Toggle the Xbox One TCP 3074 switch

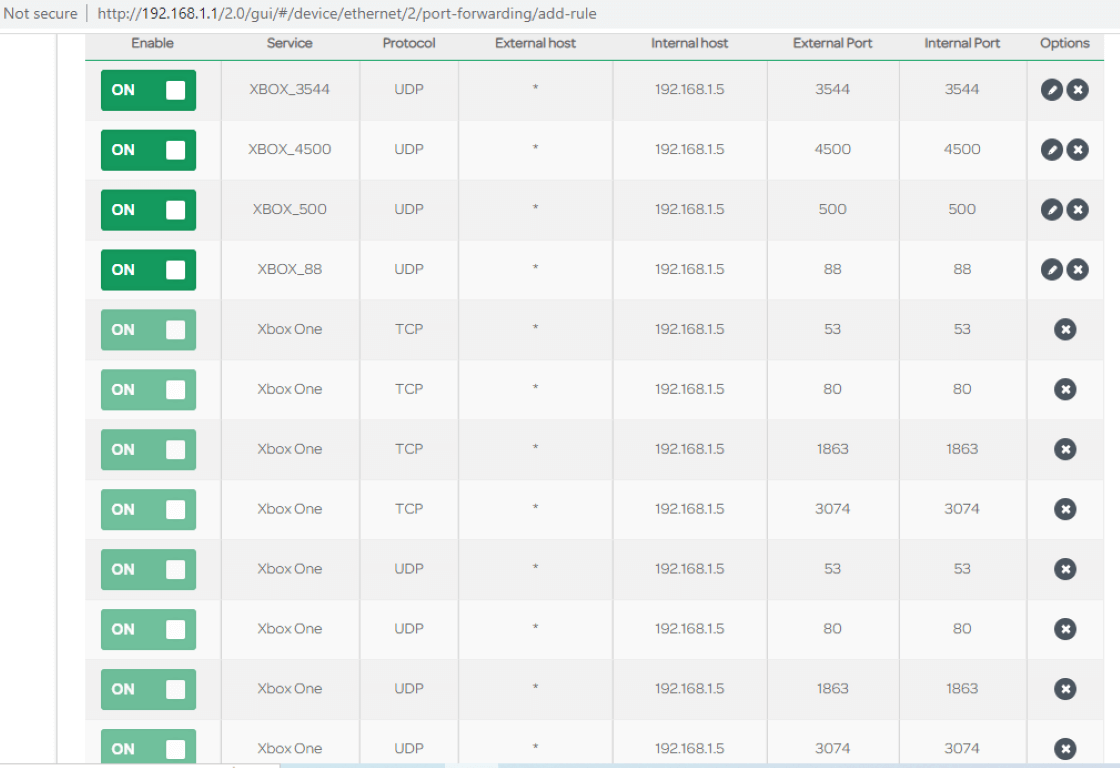point(149,509)
